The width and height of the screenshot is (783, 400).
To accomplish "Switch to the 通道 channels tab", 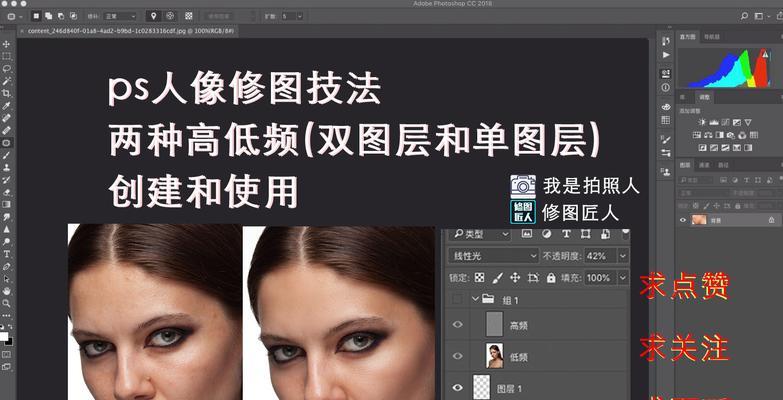I will (x=704, y=165).
